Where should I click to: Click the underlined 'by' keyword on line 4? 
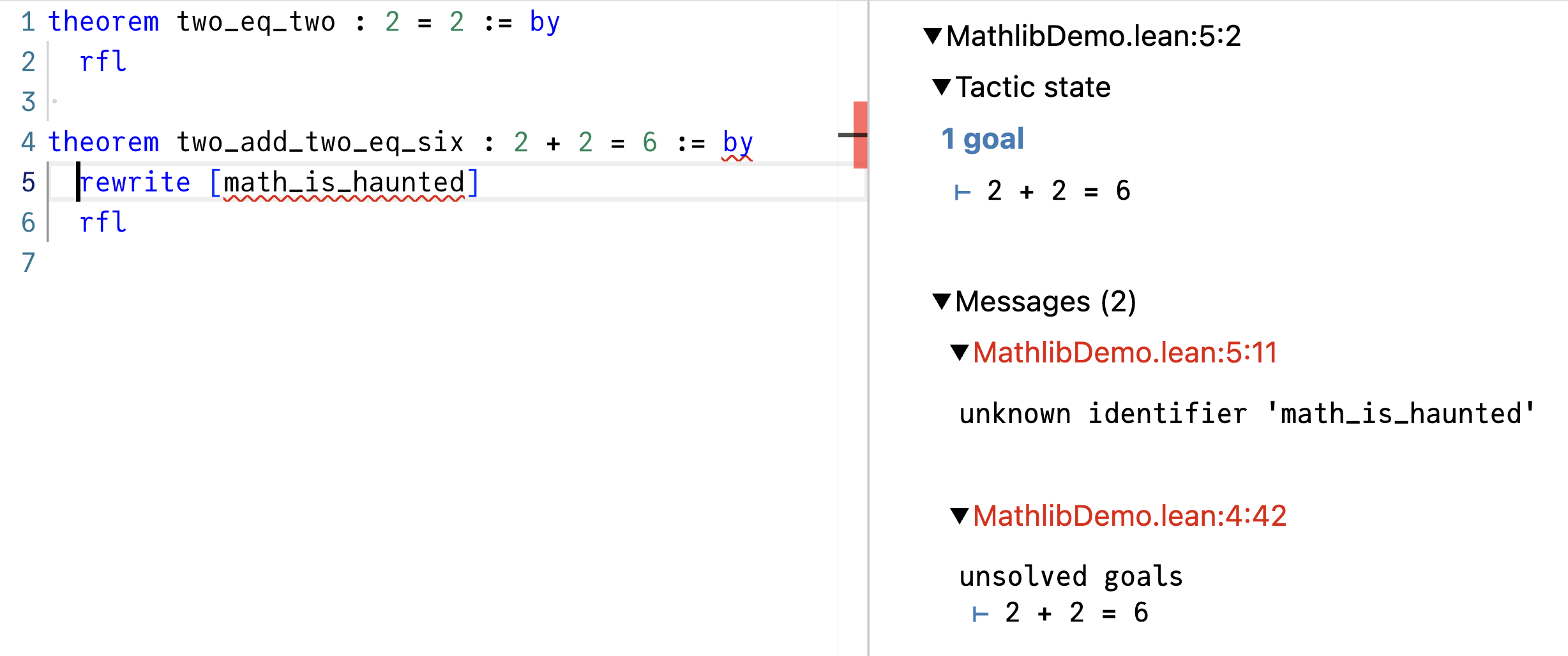click(737, 143)
